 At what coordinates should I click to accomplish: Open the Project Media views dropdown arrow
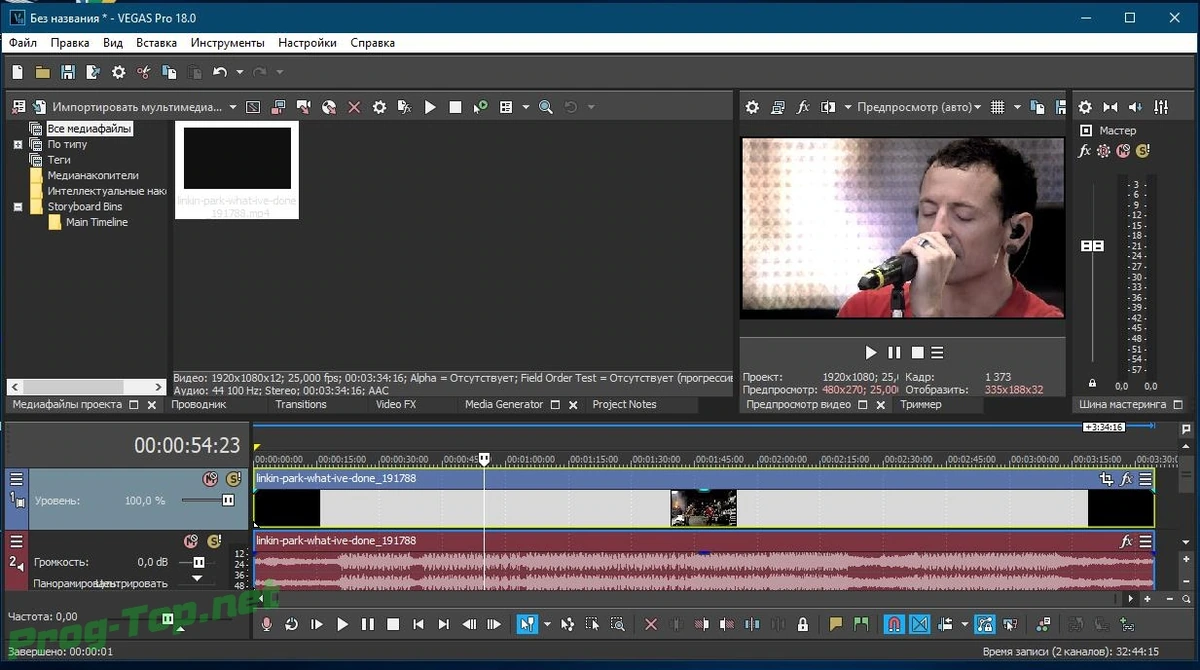525,107
